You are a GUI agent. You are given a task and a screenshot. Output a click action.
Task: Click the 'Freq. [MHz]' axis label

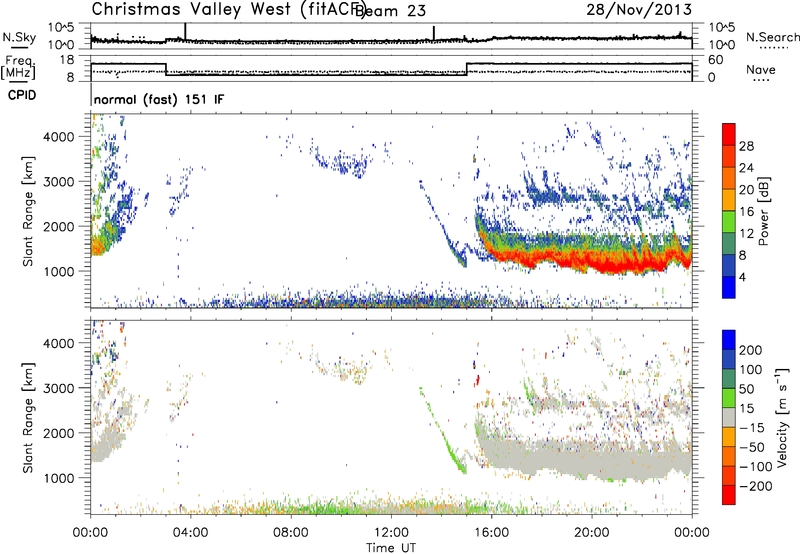tap(19, 68)
